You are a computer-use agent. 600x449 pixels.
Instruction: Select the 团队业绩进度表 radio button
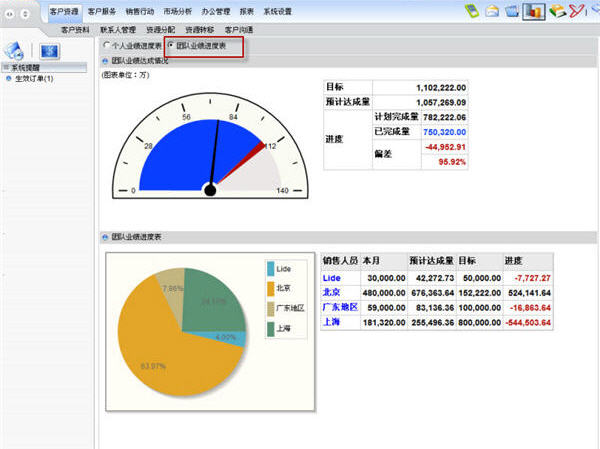(x=171, y=45)
